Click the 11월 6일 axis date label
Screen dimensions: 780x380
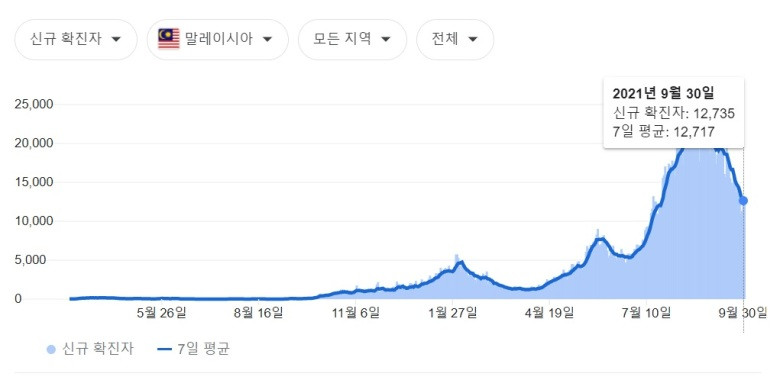[356, 313]
